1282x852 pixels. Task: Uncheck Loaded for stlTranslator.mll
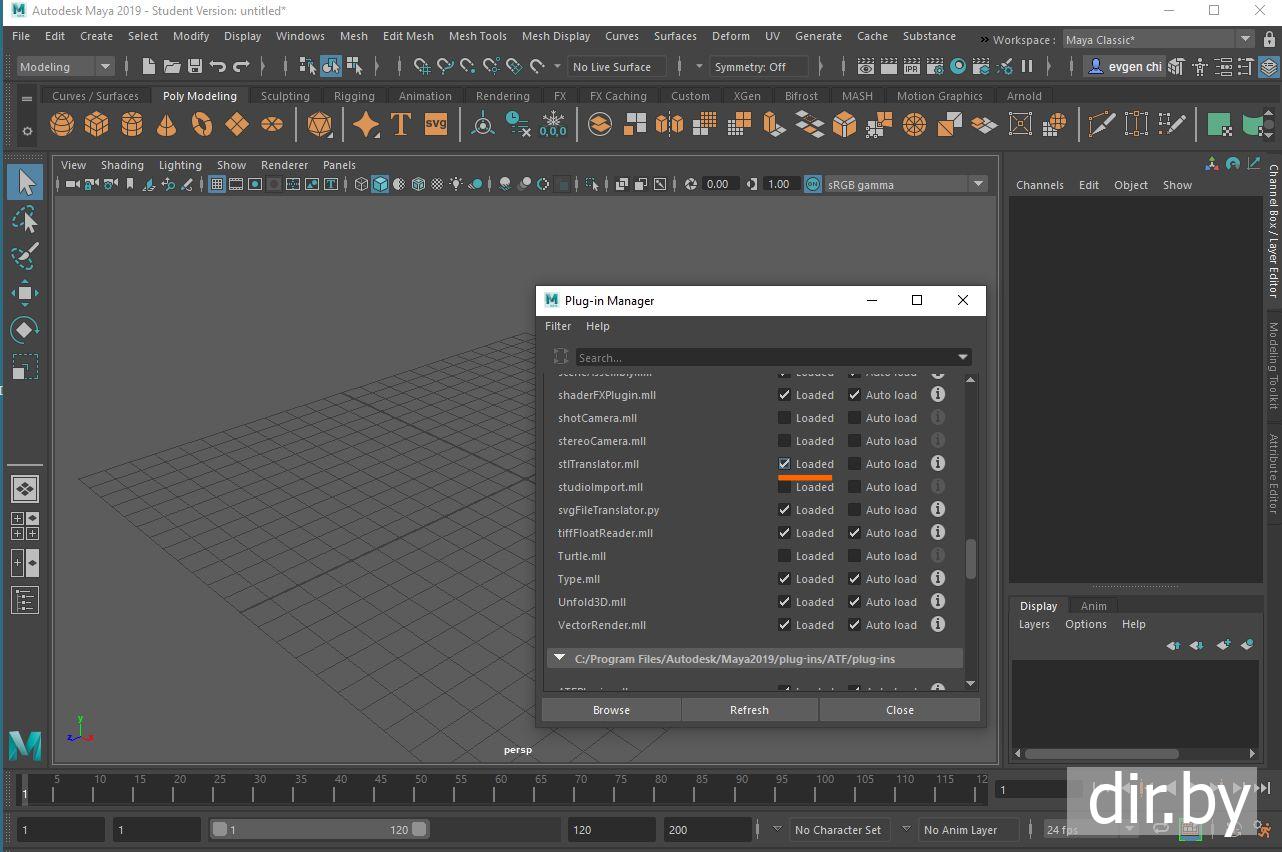pyautogui.click(x=785, y=464)
